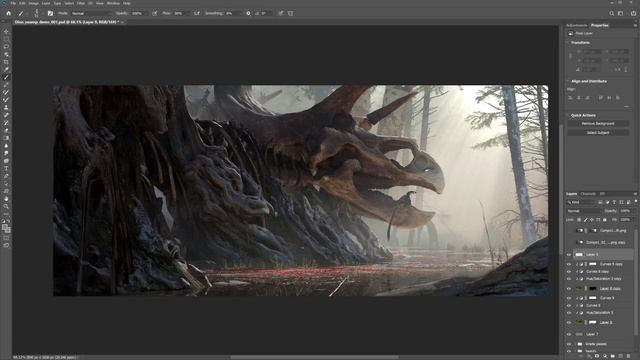Open the workspace switcher icon
The width and height of the screenshot is (640, 360).
[x=620, y=13]
